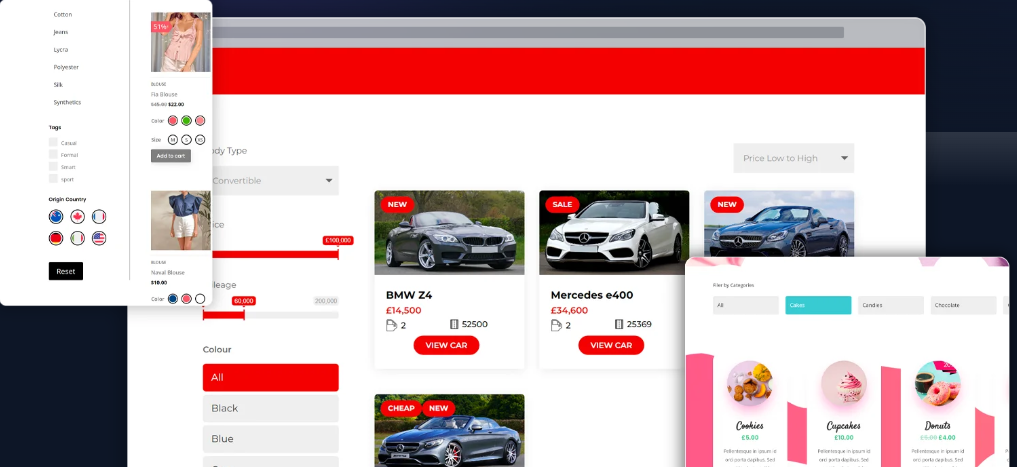1017x467 pixels.
Task: Choose size M for Fia Blouse
Action: [173, 139]
